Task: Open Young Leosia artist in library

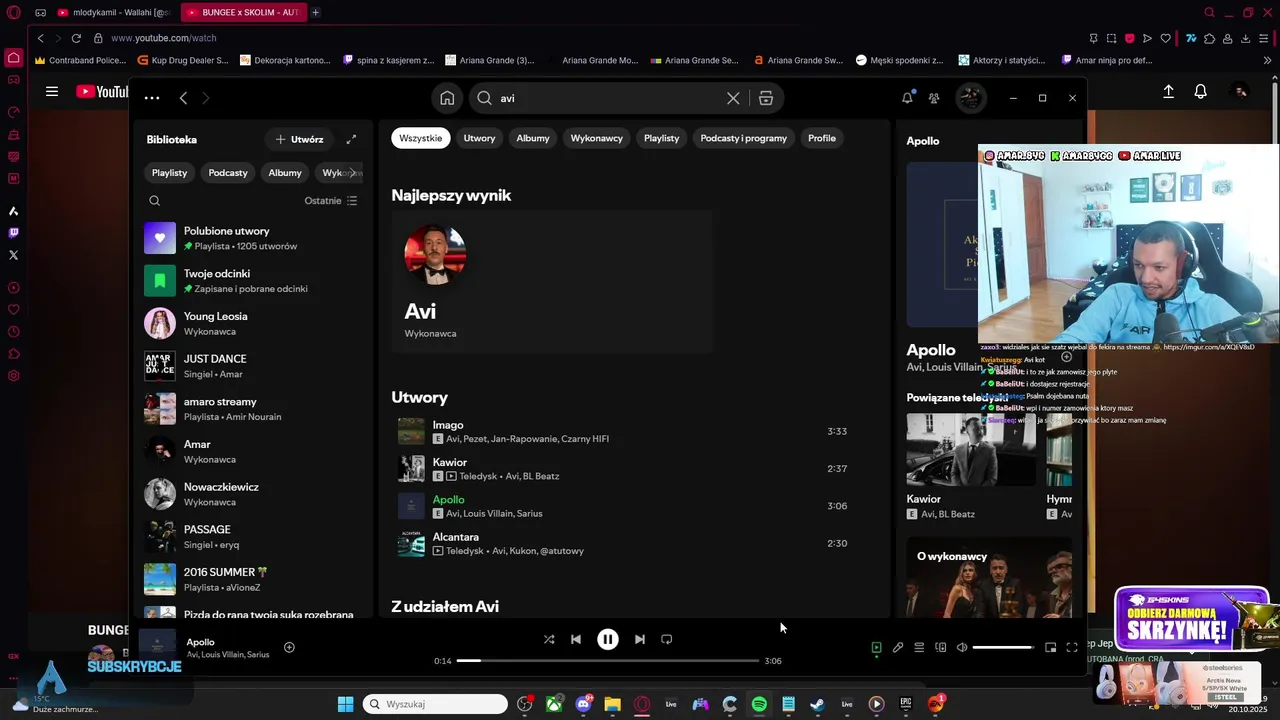Action: [252, 323]
